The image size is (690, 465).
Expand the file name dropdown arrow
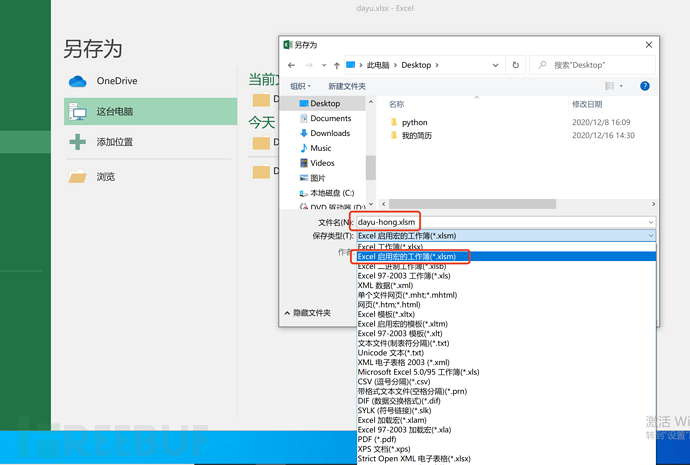[x=650, y=222]
